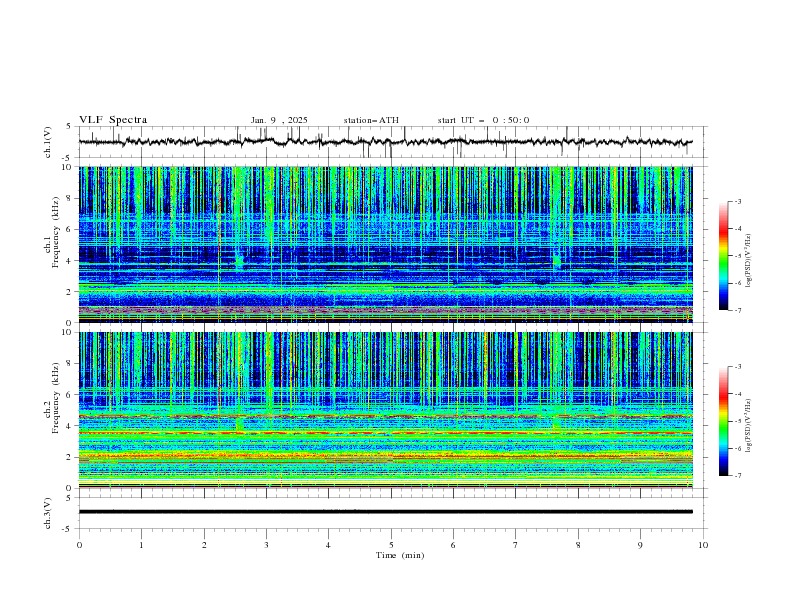792x612 pixels.
Task: Click the log(PSD) label next to ch.2 color bar
Action: pos(749,426)
